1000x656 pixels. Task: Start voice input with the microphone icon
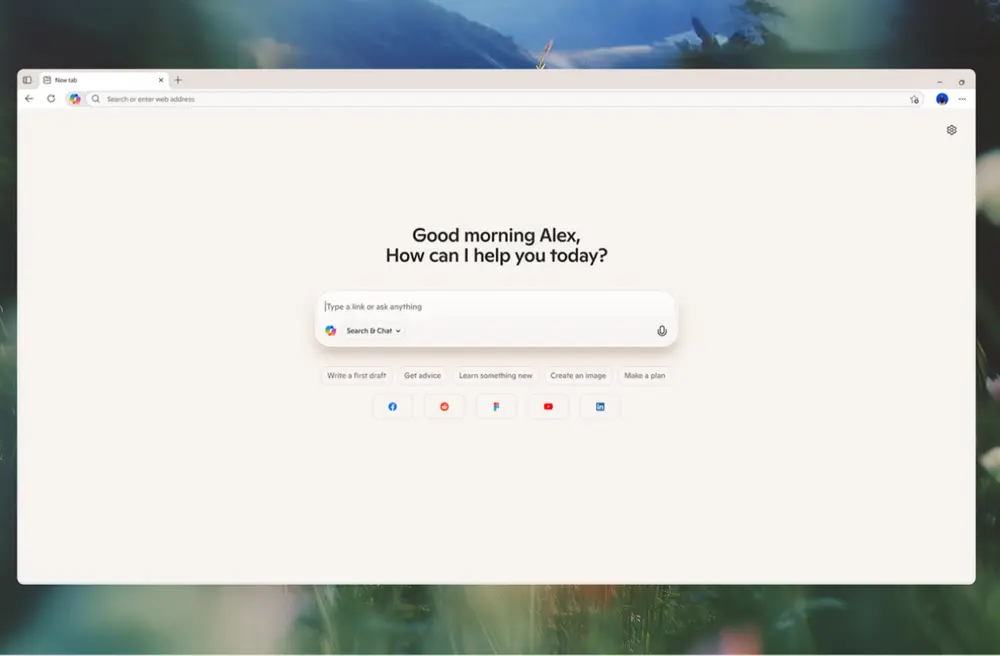tap(661, 330)
